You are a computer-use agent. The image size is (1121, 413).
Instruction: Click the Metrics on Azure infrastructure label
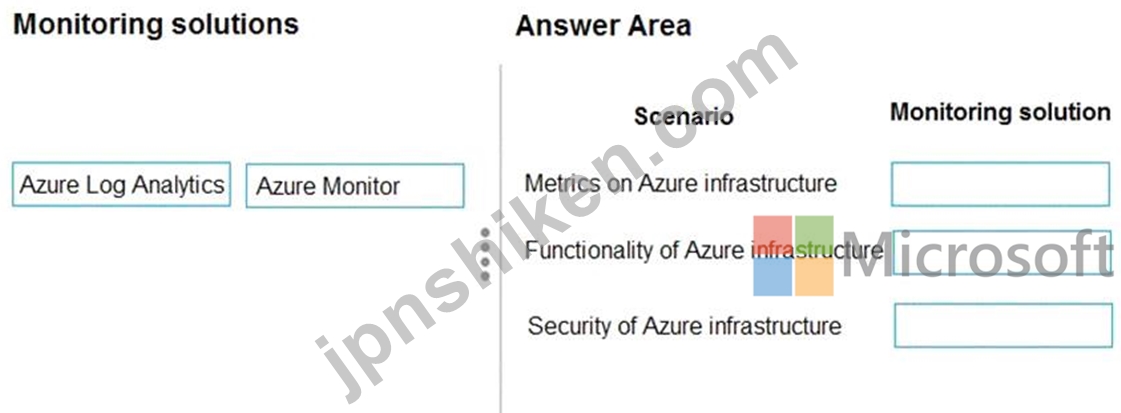(680, 184)
